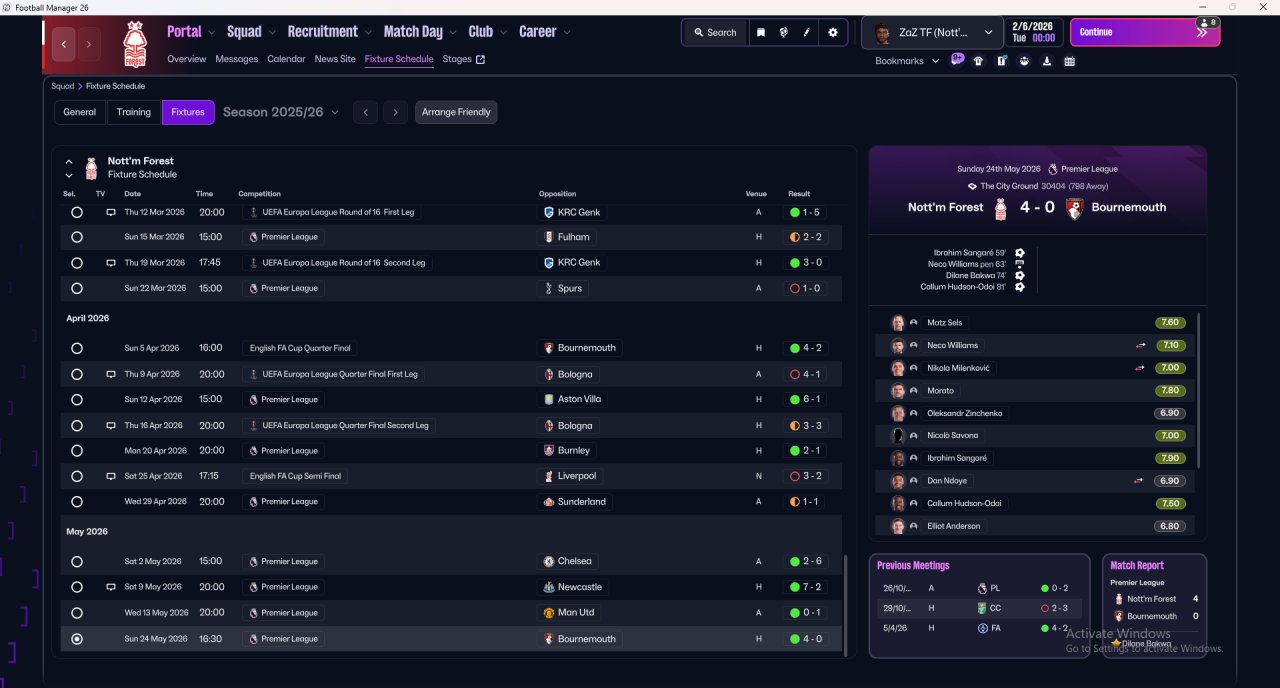The width and height of the screenshot is (1280, 688).
Task: Open the bookmark icon next to Search
Action: 760,32
